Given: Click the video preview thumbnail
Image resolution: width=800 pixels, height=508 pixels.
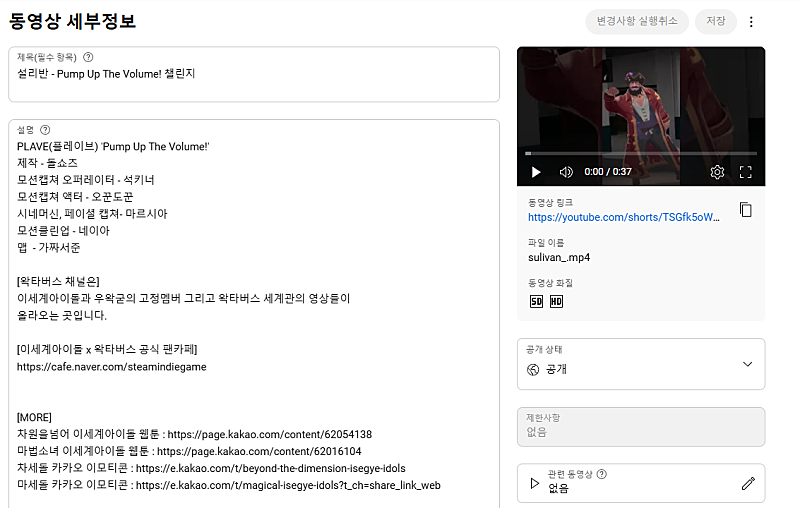Looking at the screenshot, I should tap(641, 116).
